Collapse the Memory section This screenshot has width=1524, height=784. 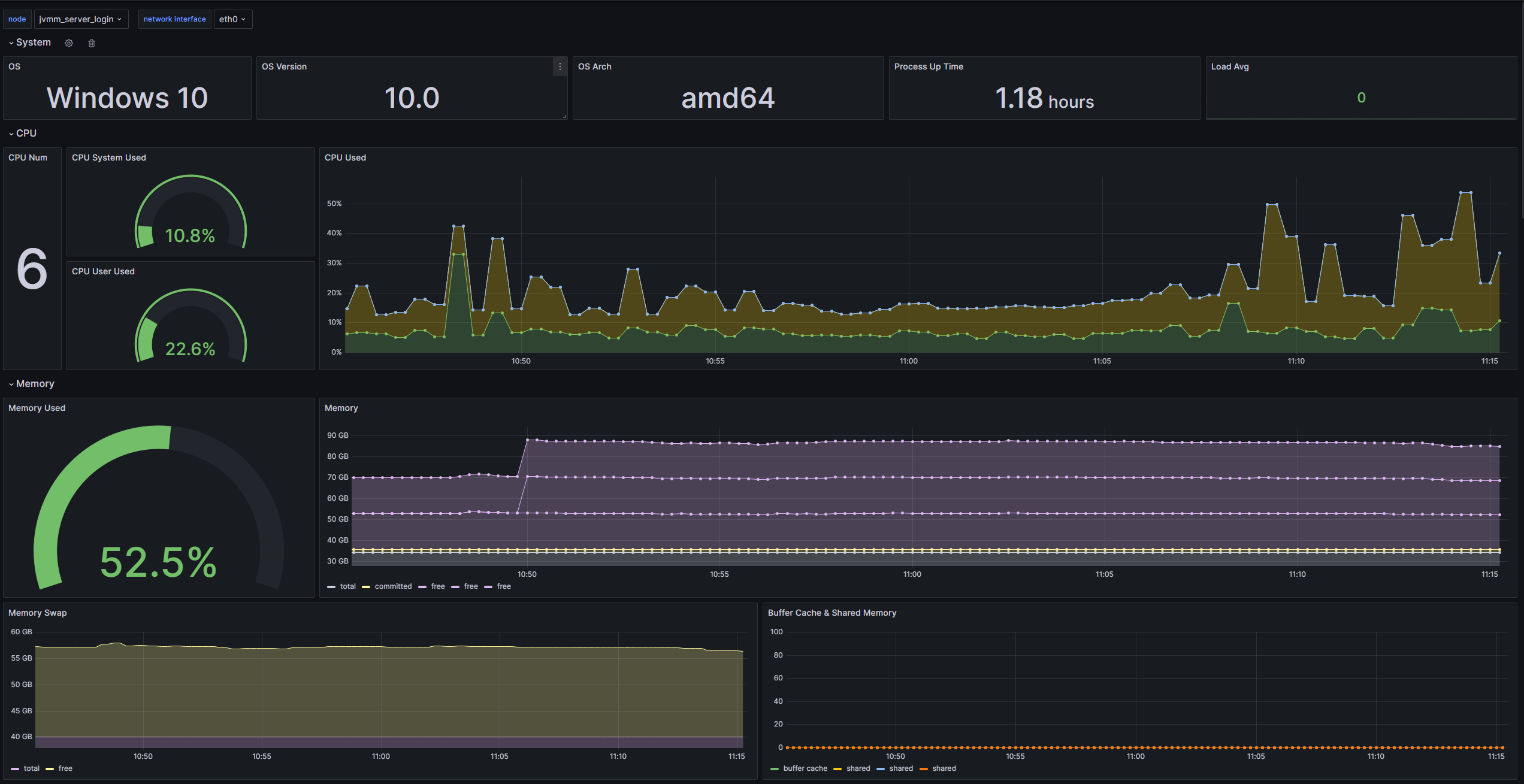pos(35,383)
